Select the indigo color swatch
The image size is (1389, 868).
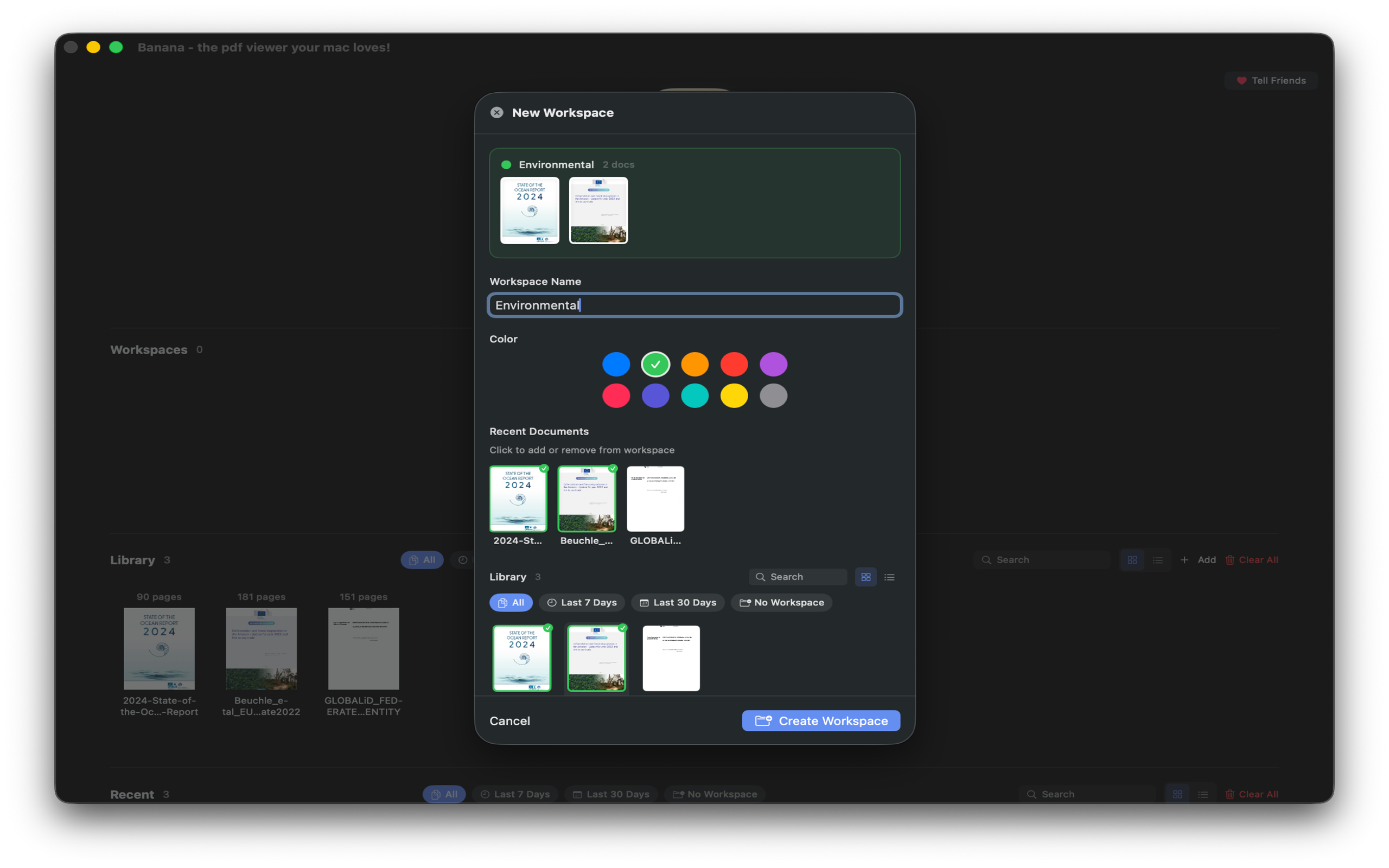pyautogui.click(x=655, y=395)
